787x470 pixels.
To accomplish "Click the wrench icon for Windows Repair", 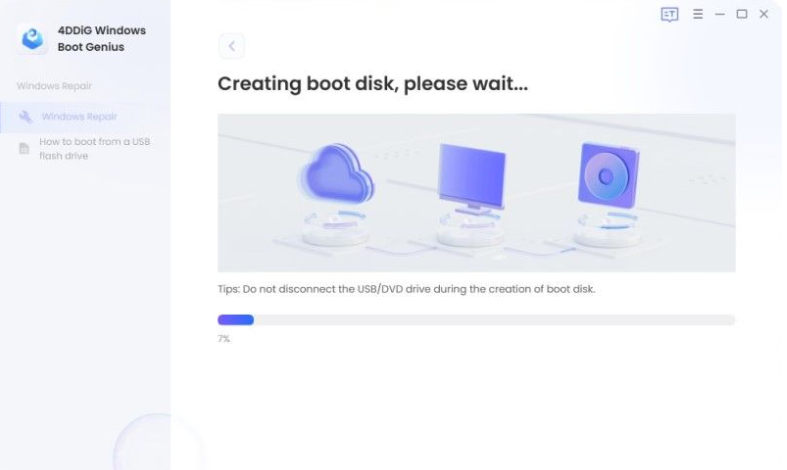I will click(x=25, y=116).
